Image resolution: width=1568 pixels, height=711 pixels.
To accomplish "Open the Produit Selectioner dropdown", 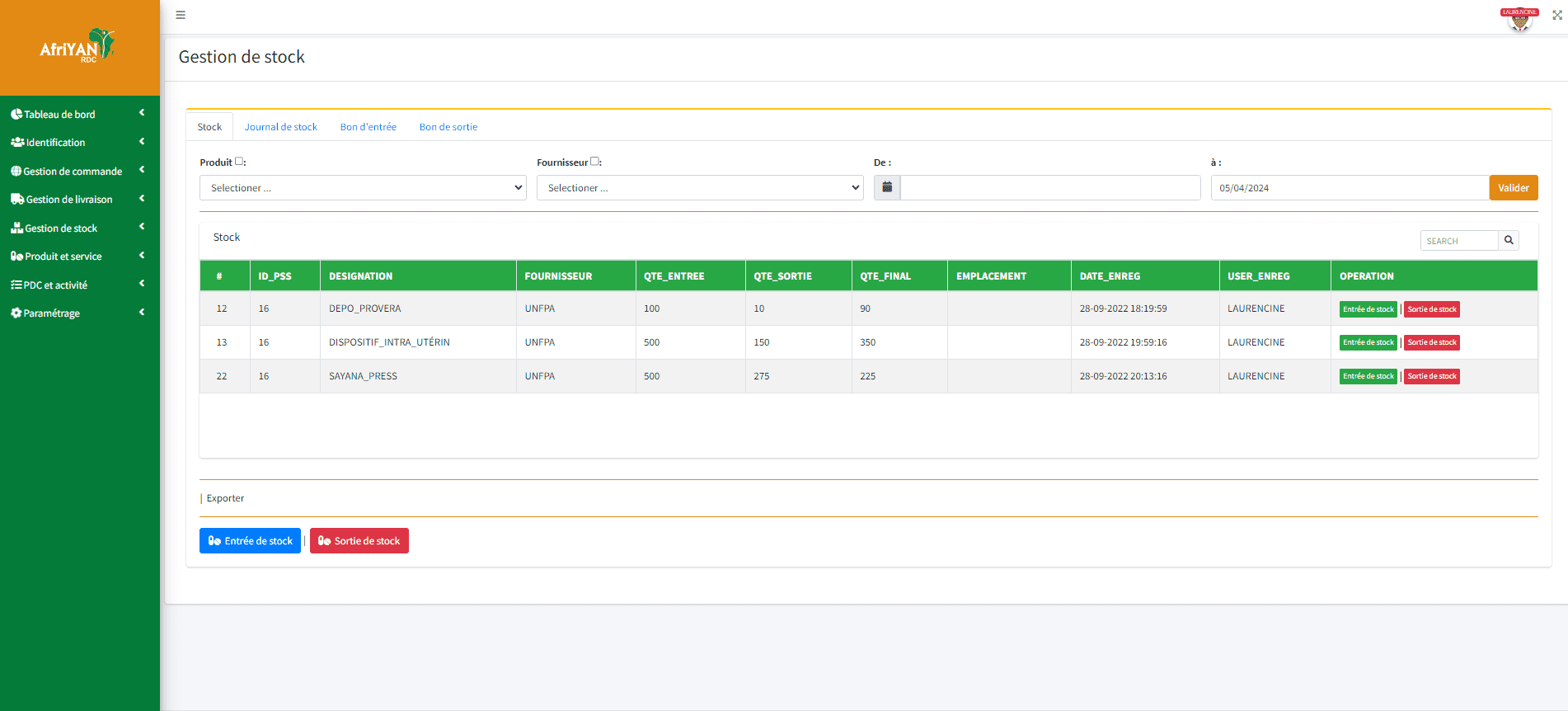I will click(363, 188).
